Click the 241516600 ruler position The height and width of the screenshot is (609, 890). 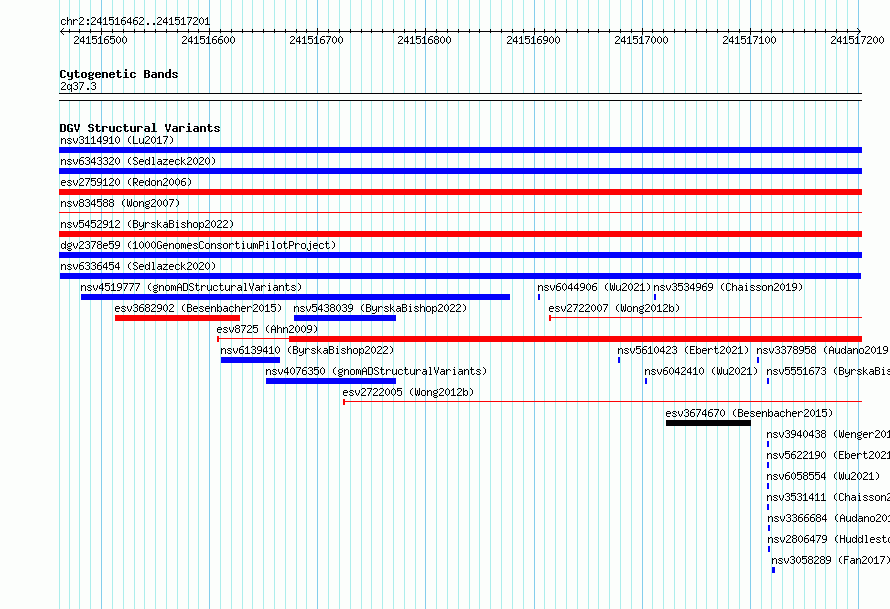tap(208, 40)
